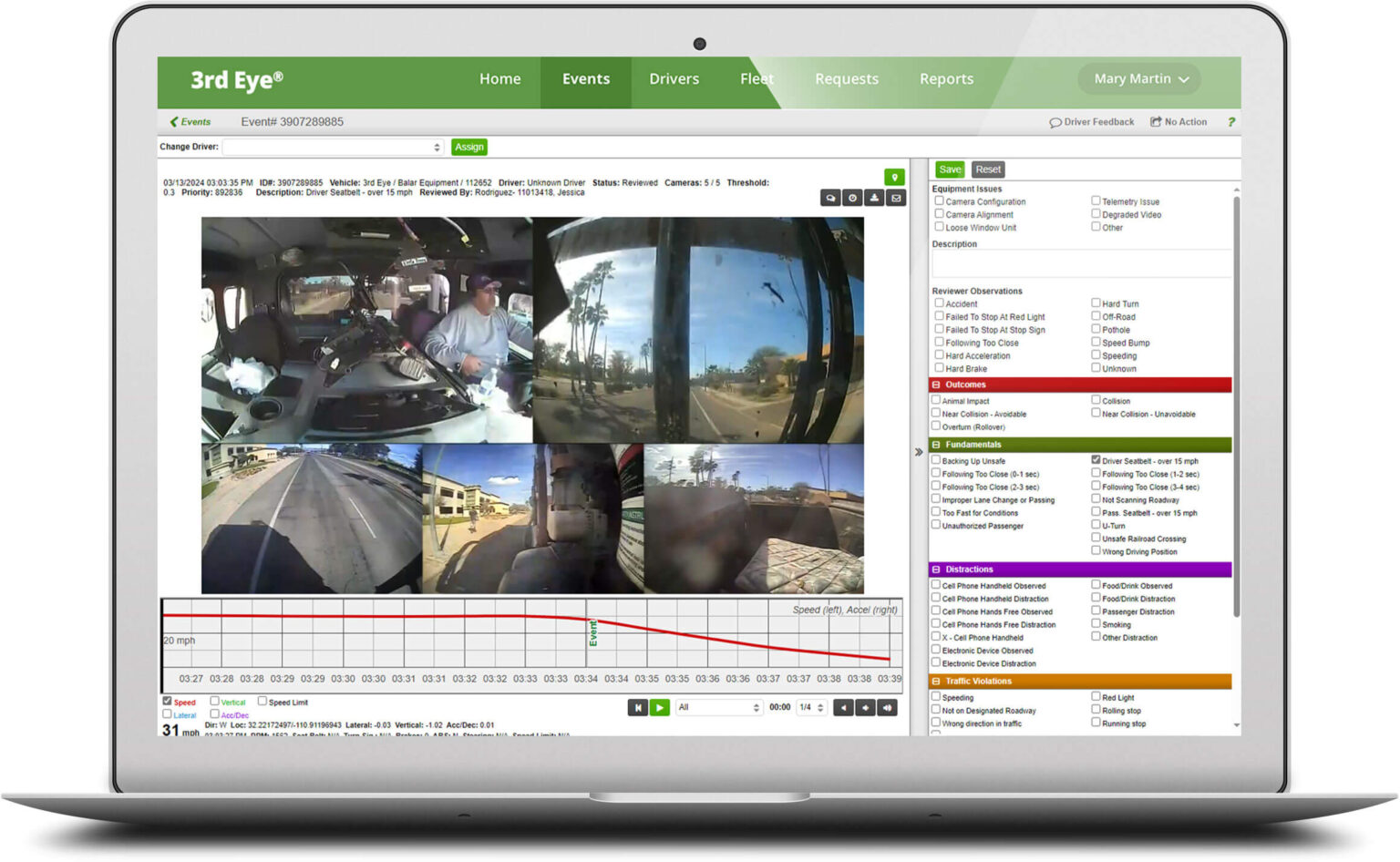Enable the Acc/Dec graph checkbox

point(214,713)
